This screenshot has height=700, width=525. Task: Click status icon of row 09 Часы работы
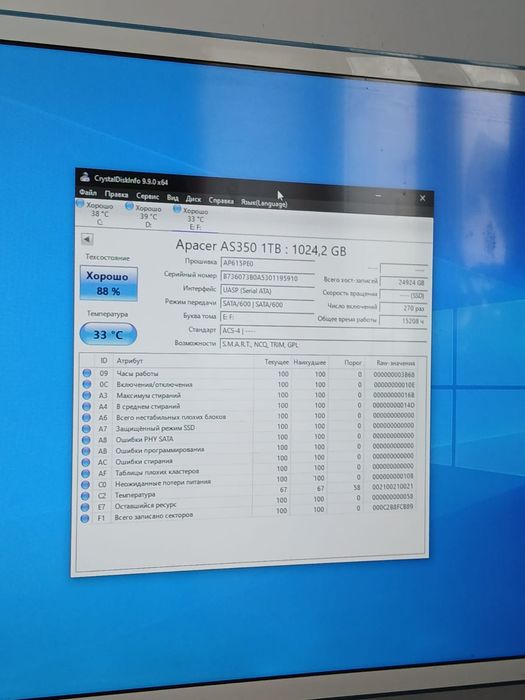(x=87, y=373)
